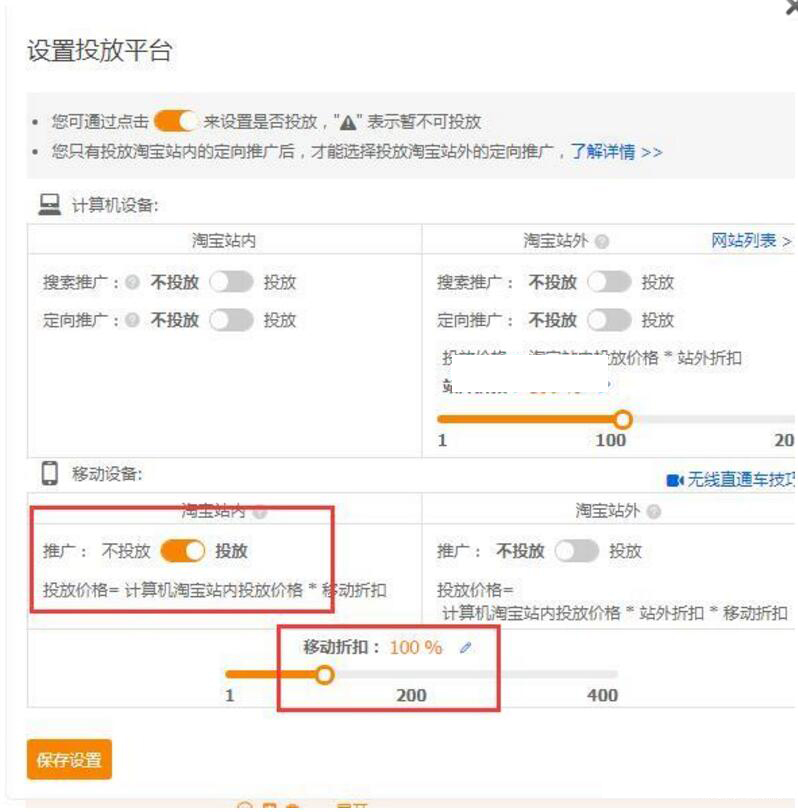Close the dialog with the X icon
This screenshot has width=798, height=812.
click(x=792, y=7)
